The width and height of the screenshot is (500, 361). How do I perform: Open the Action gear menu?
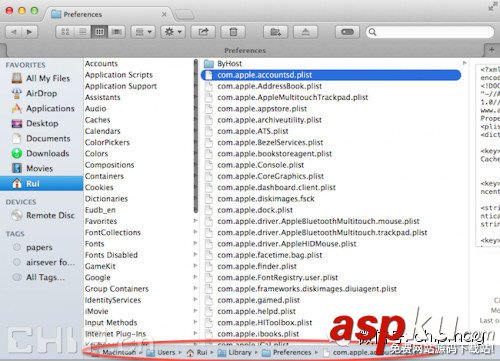(173, 32)
